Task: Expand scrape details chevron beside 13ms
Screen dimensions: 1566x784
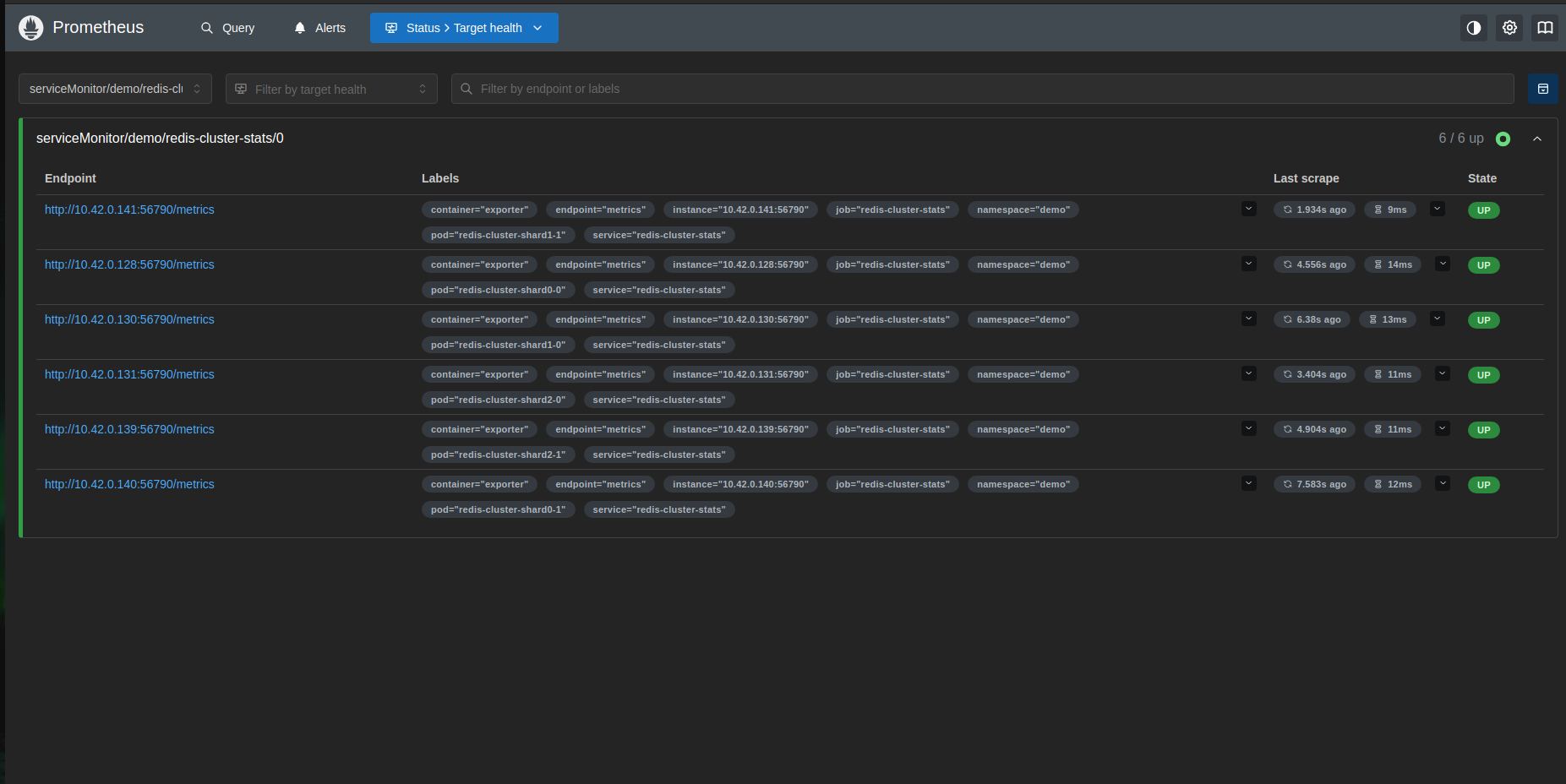Action: pyautogui.click(x=1438, y=318)
